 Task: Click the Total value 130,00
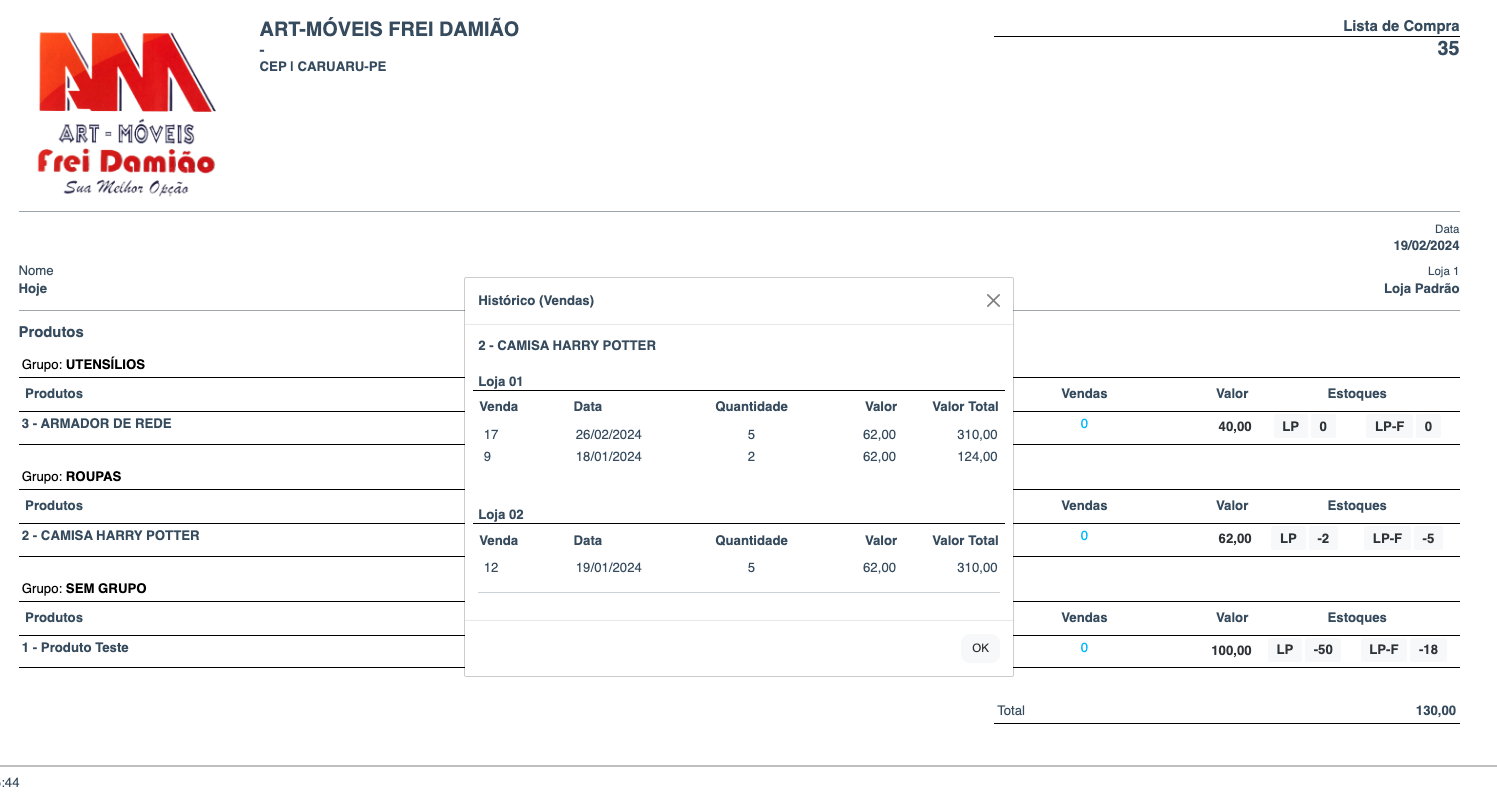point(1435,711)
